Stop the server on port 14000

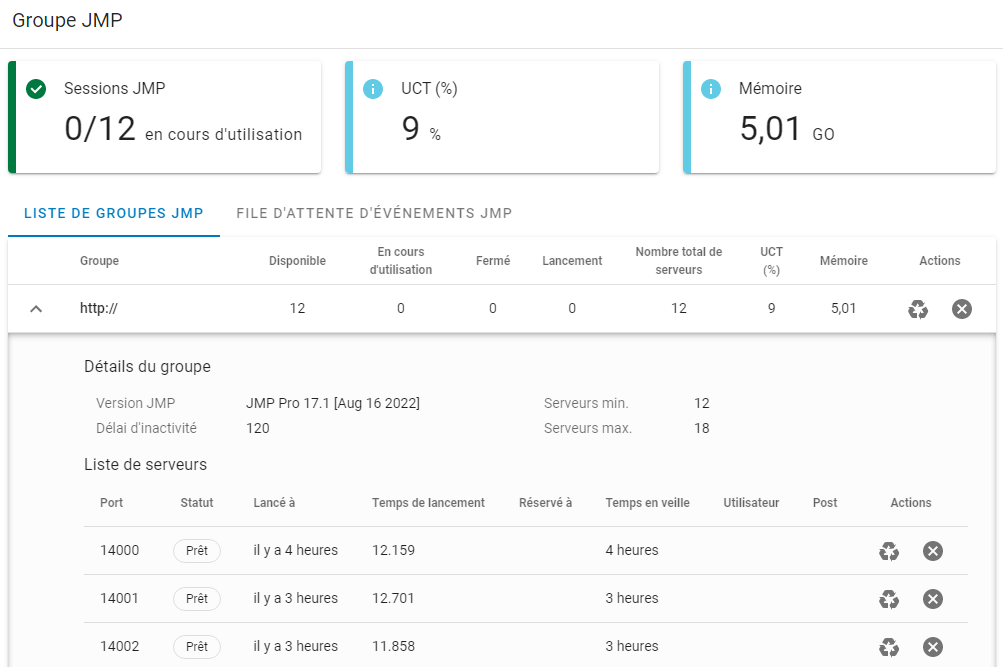(x=933, y=551)
